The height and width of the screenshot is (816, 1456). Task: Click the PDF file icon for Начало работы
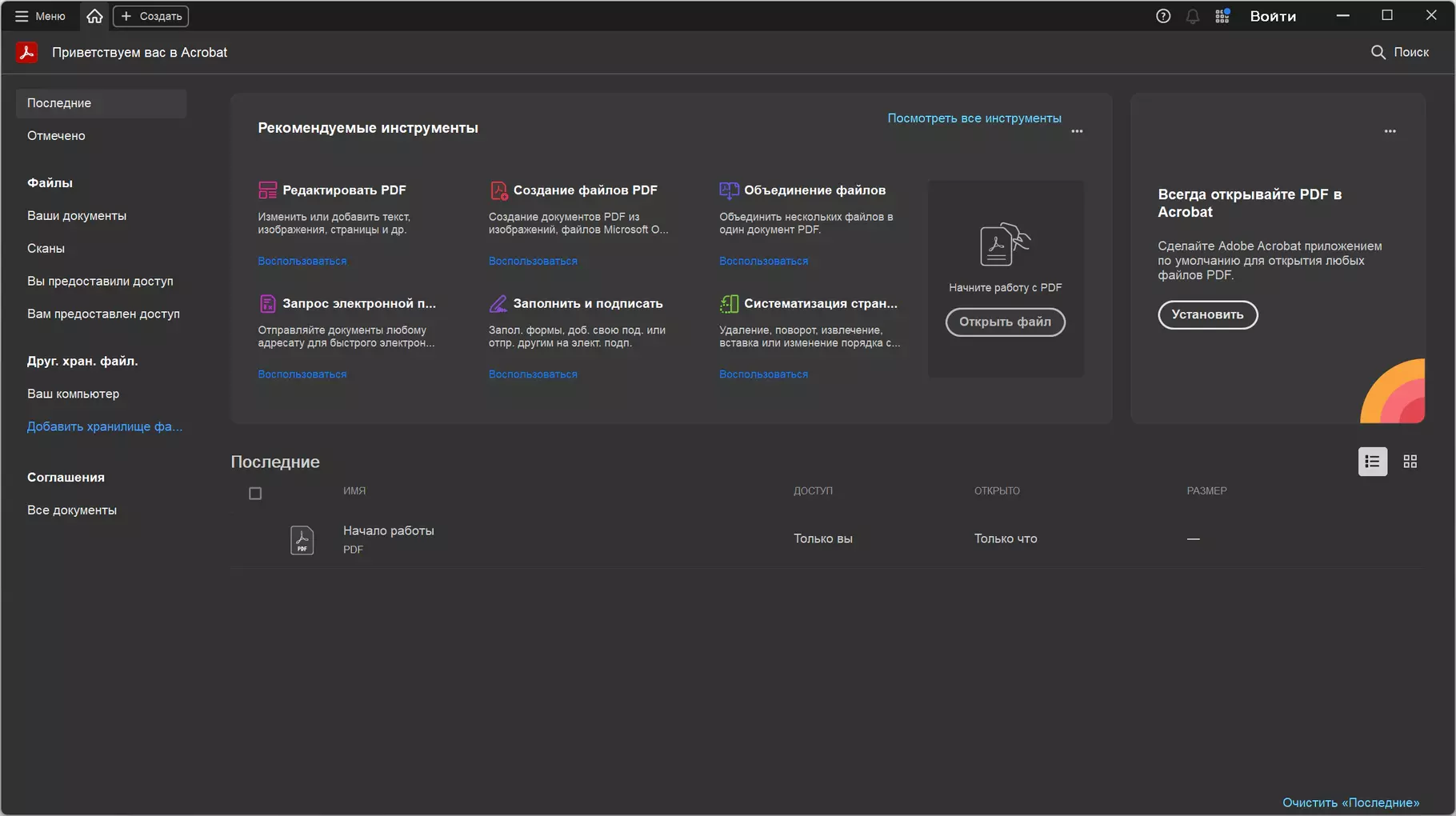302,540
